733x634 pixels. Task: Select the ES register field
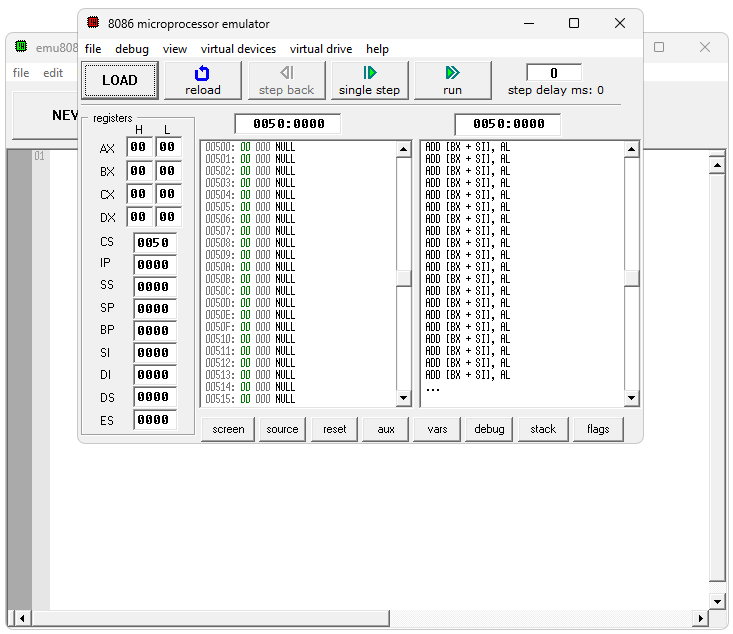pyautogui.click(x=155, y=419)
